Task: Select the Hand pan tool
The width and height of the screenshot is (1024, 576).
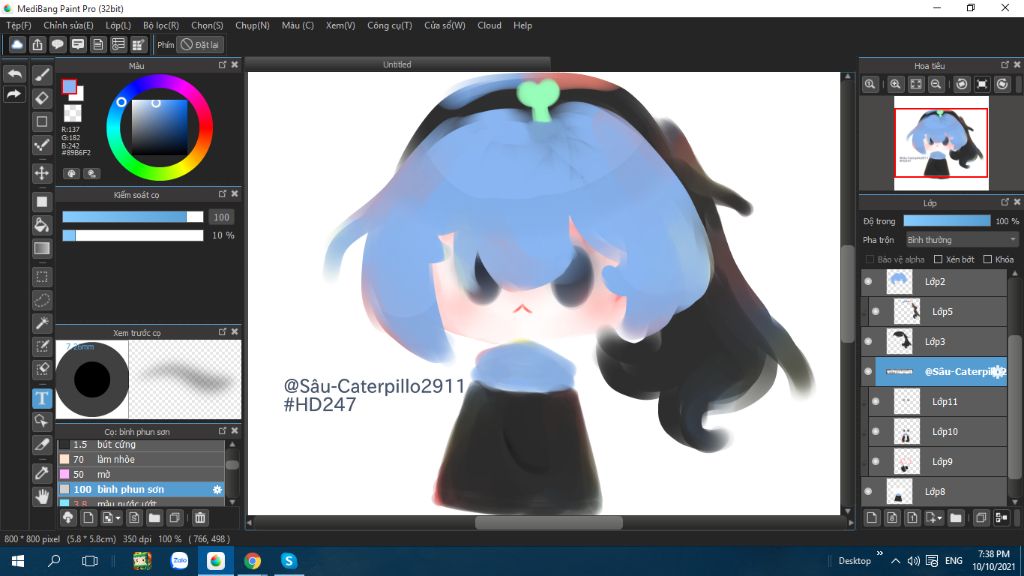Action: tap(42, 496)
